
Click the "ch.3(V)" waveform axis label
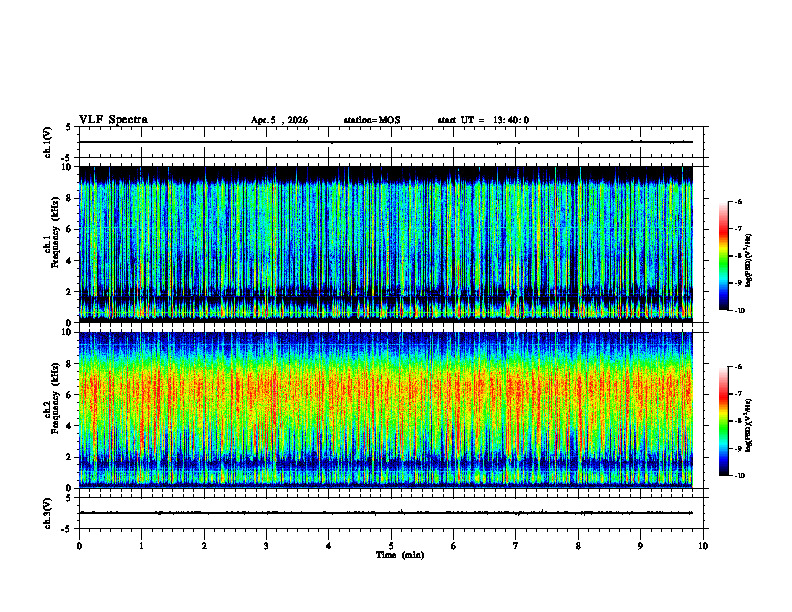[48, 513]
